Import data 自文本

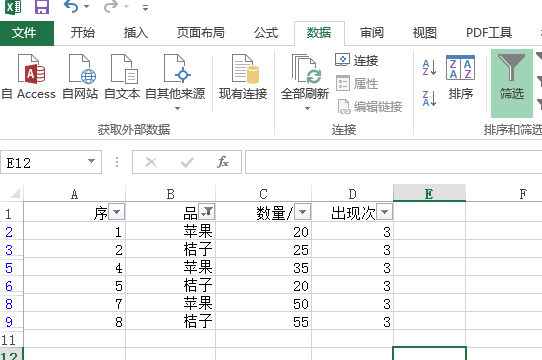122,77
